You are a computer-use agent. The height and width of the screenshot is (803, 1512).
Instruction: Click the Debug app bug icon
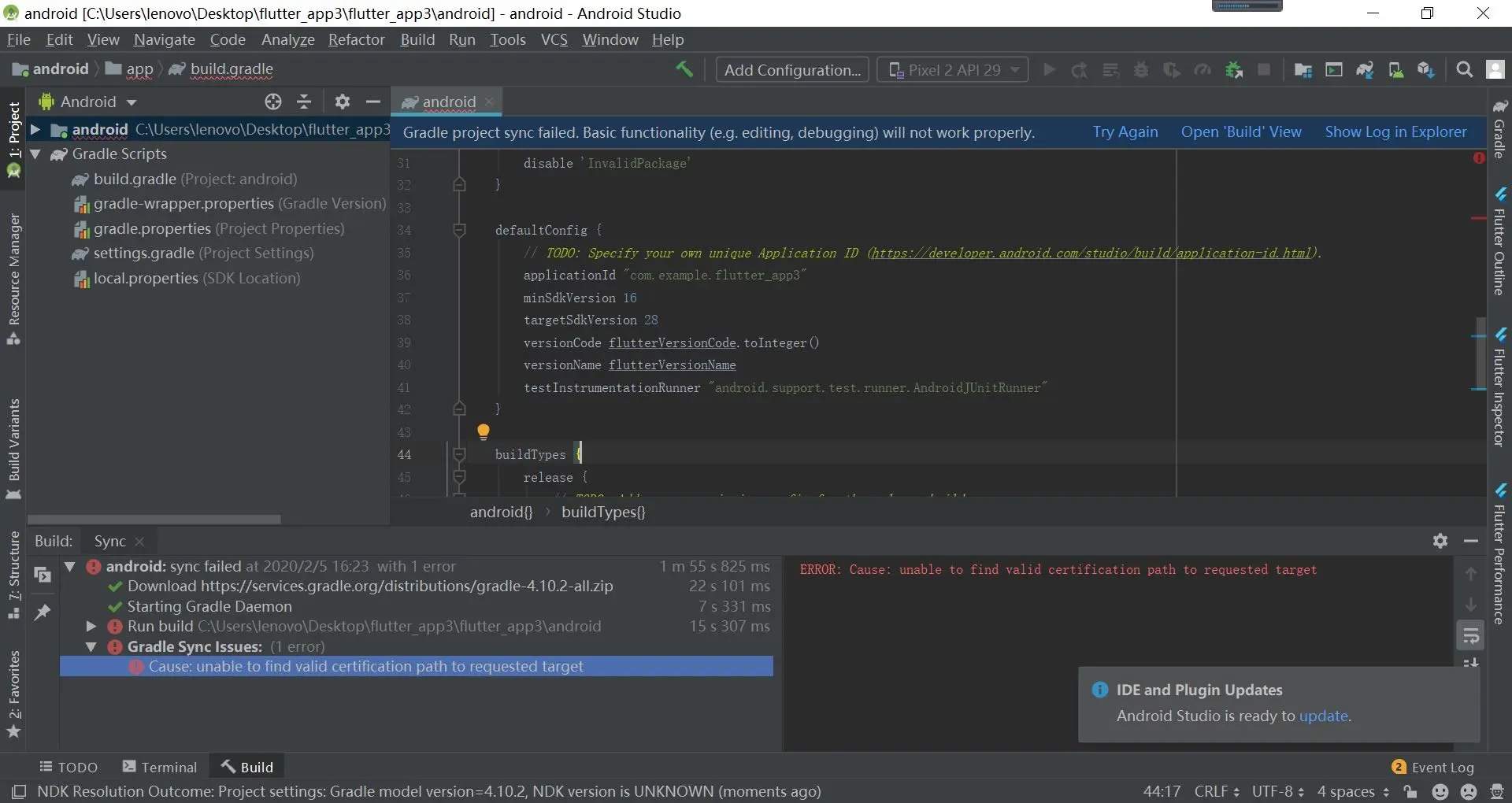pos(1141,70)
